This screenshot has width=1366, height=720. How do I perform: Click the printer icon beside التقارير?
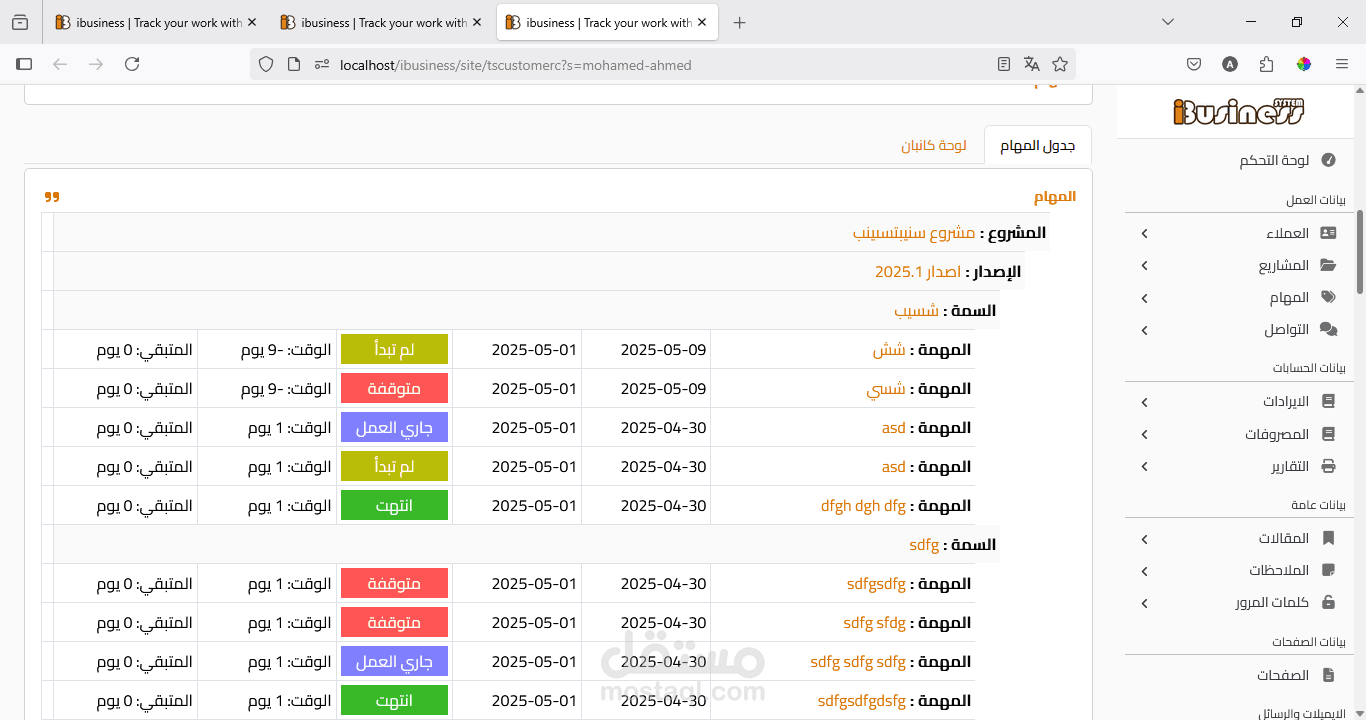pos(1328,466)
